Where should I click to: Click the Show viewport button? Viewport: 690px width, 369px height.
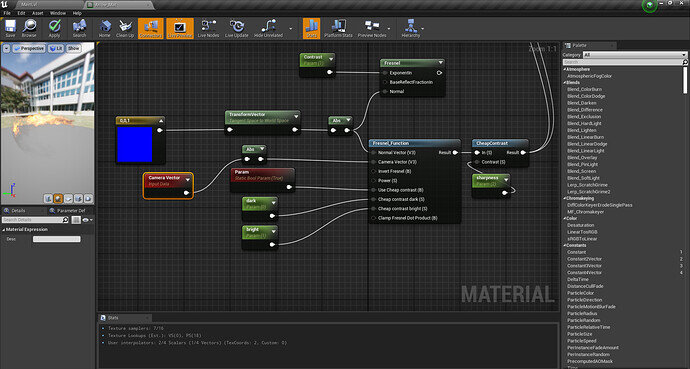coord(73,48)
